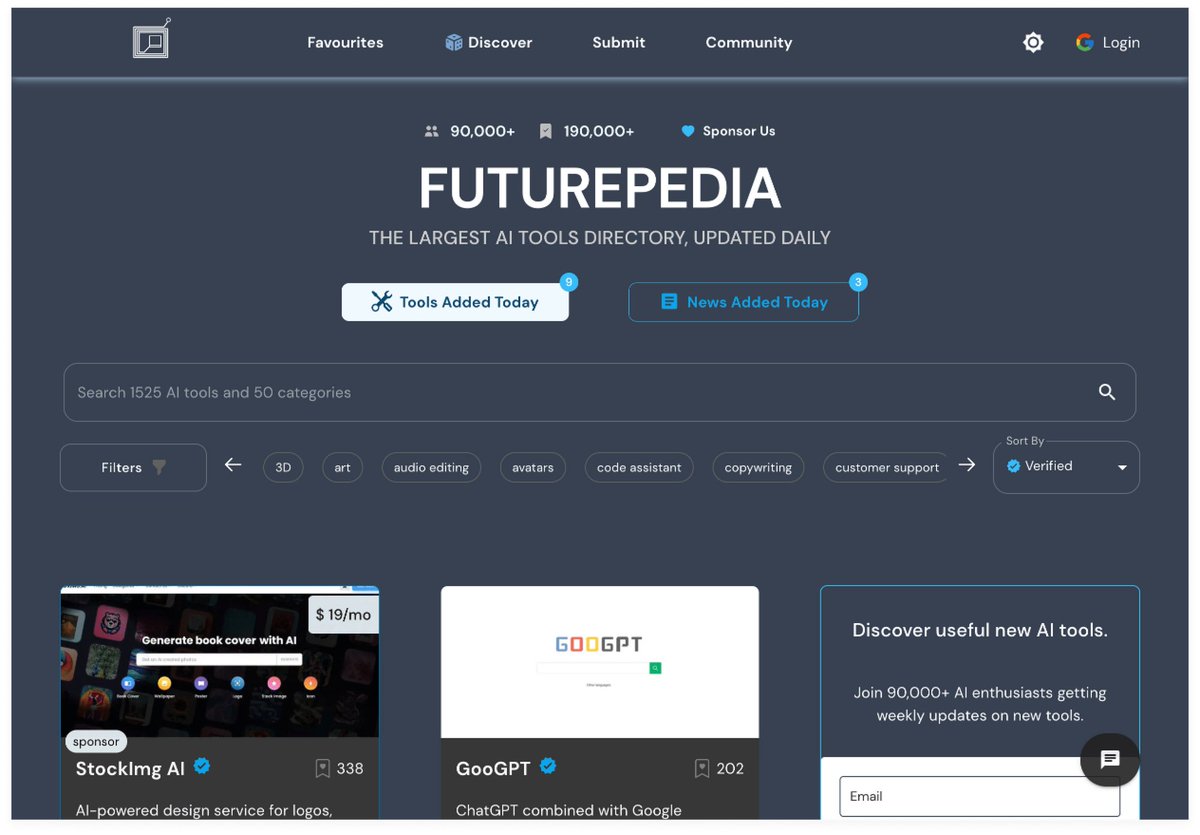Click the verified badge in Sort By

(x=1014, y=466)
